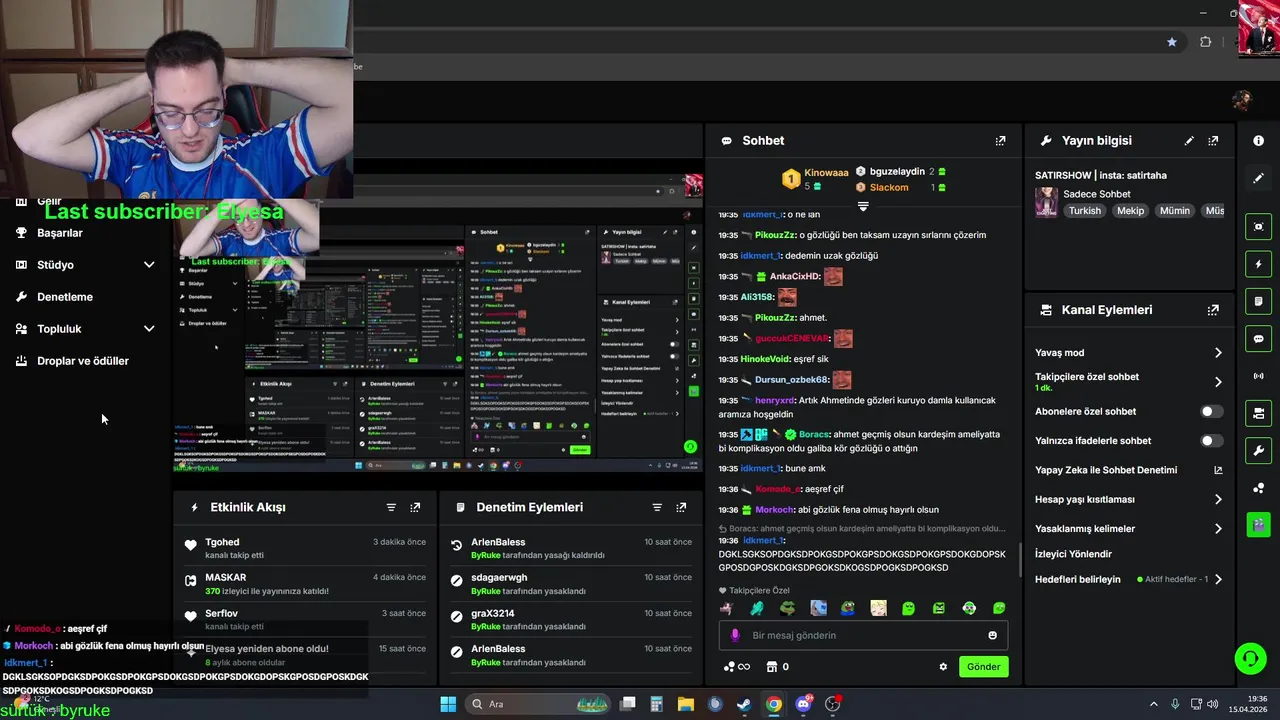Click Kinowaaa in chat leaderboard
The height and width of the screenshot is (720, 1280).
826,173
